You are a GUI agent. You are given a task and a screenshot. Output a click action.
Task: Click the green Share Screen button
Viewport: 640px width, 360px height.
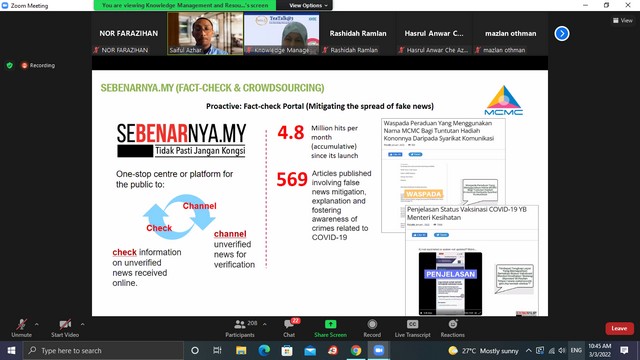click(x=330, y=328)
